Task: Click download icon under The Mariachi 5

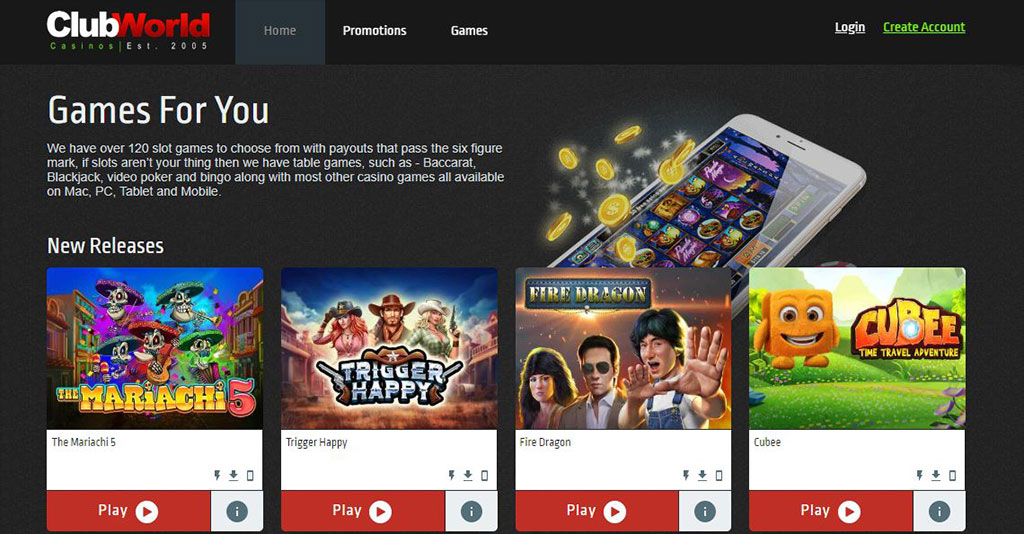Action: coord(233,475)
